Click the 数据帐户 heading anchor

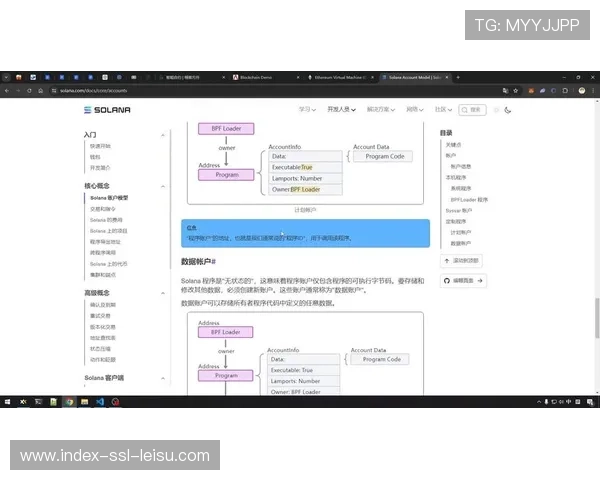coord(214,262)
